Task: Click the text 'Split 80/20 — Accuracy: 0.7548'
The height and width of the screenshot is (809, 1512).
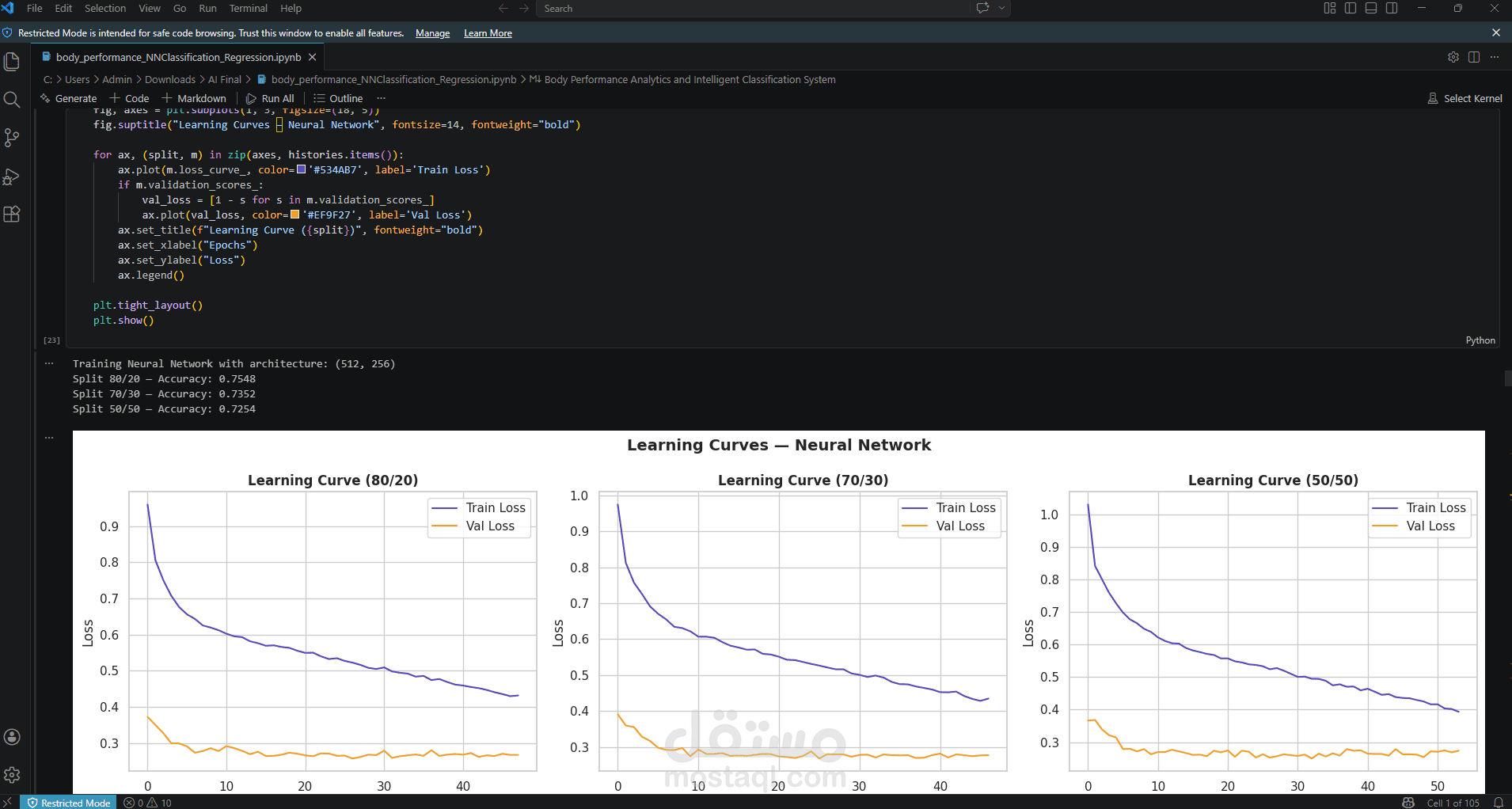Action: [164, 379]
